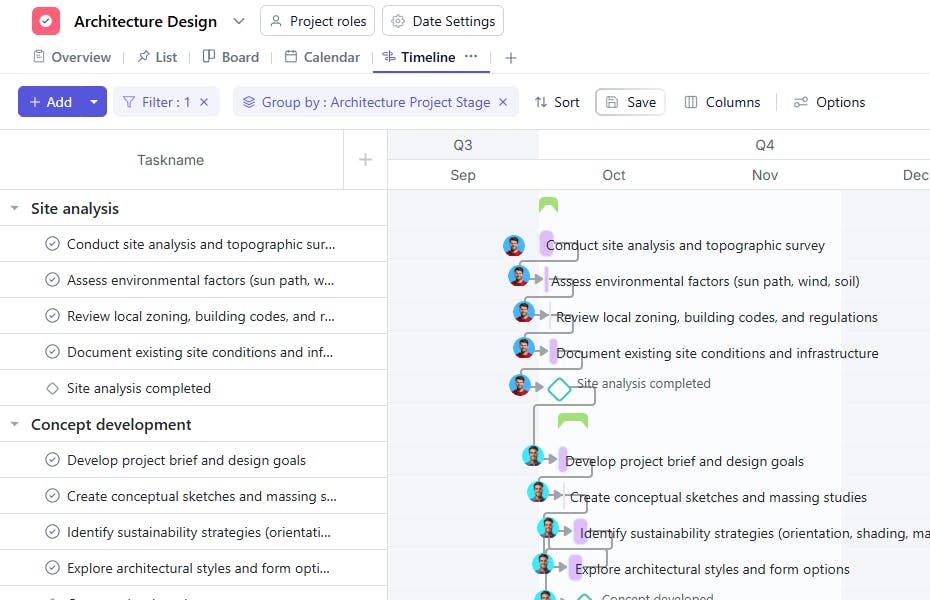Collapse the Site analysis group

click(14, 209)
